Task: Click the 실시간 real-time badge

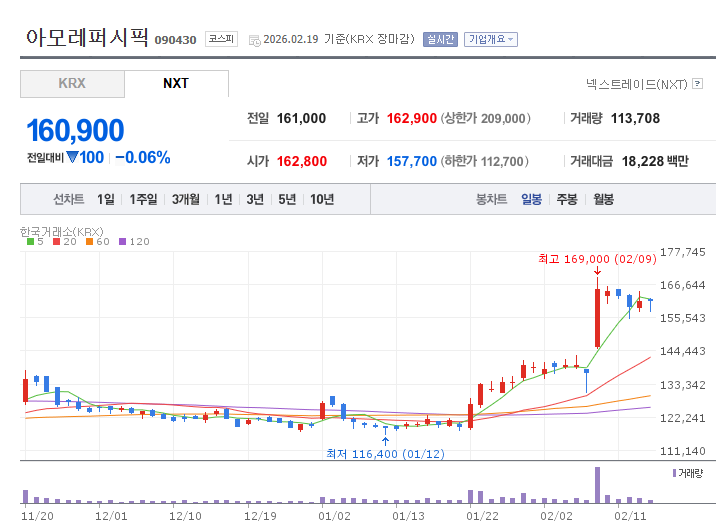Action: coord(440,39)
